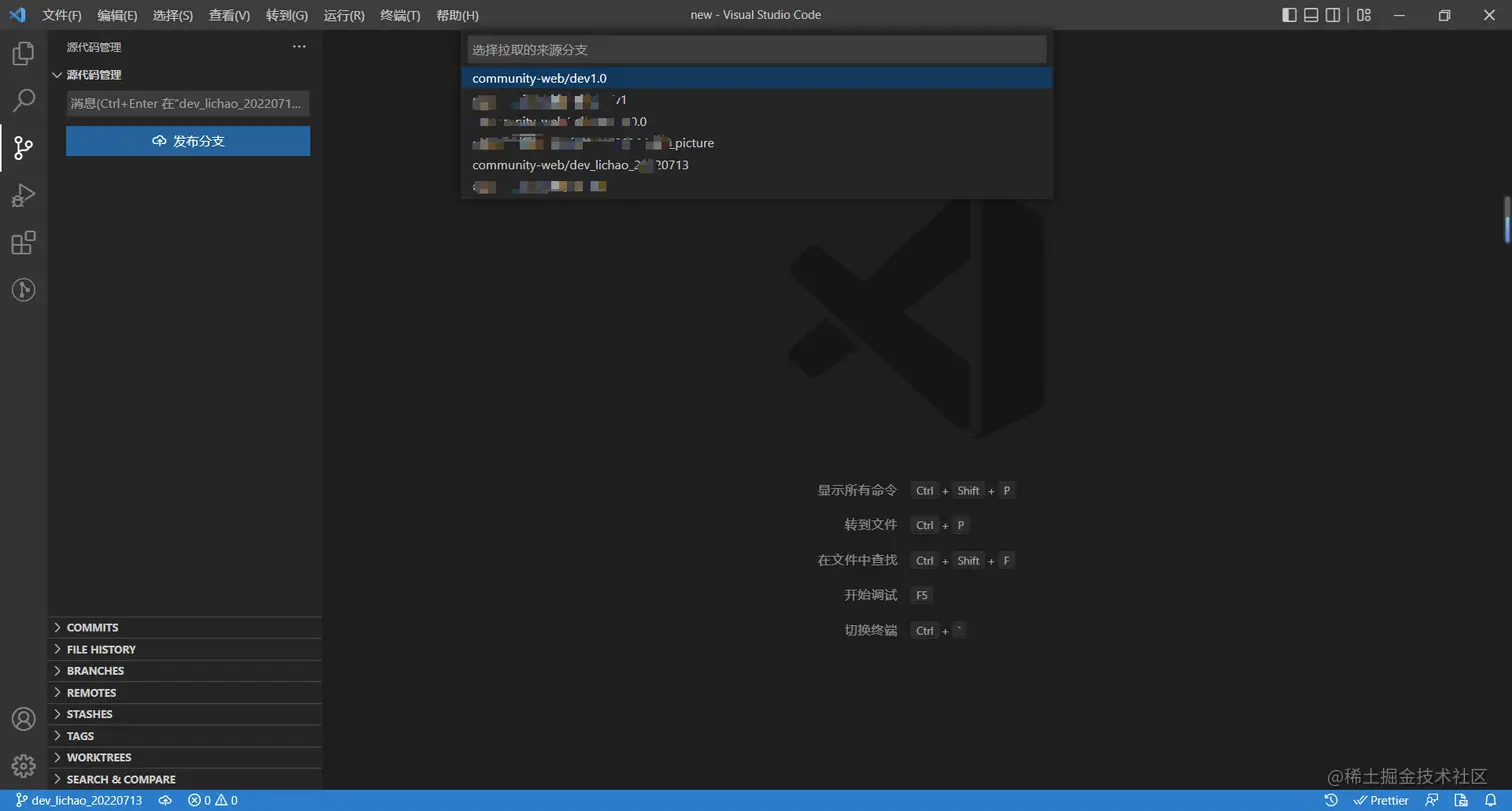Expand the WORKTREES section
This screenshot has height=811, width=1512.
pyautogui.click(x=185, y=758)
